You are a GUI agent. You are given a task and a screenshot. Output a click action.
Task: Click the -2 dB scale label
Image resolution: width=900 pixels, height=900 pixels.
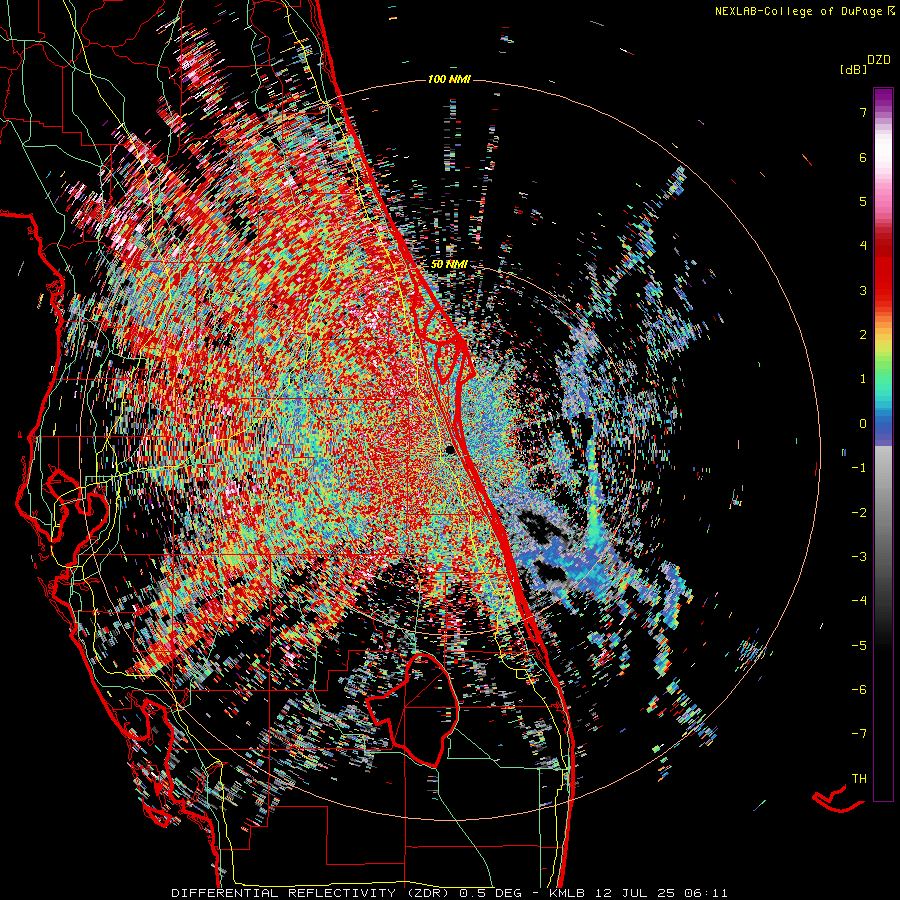pyautogui.click(x=859, y=512)
